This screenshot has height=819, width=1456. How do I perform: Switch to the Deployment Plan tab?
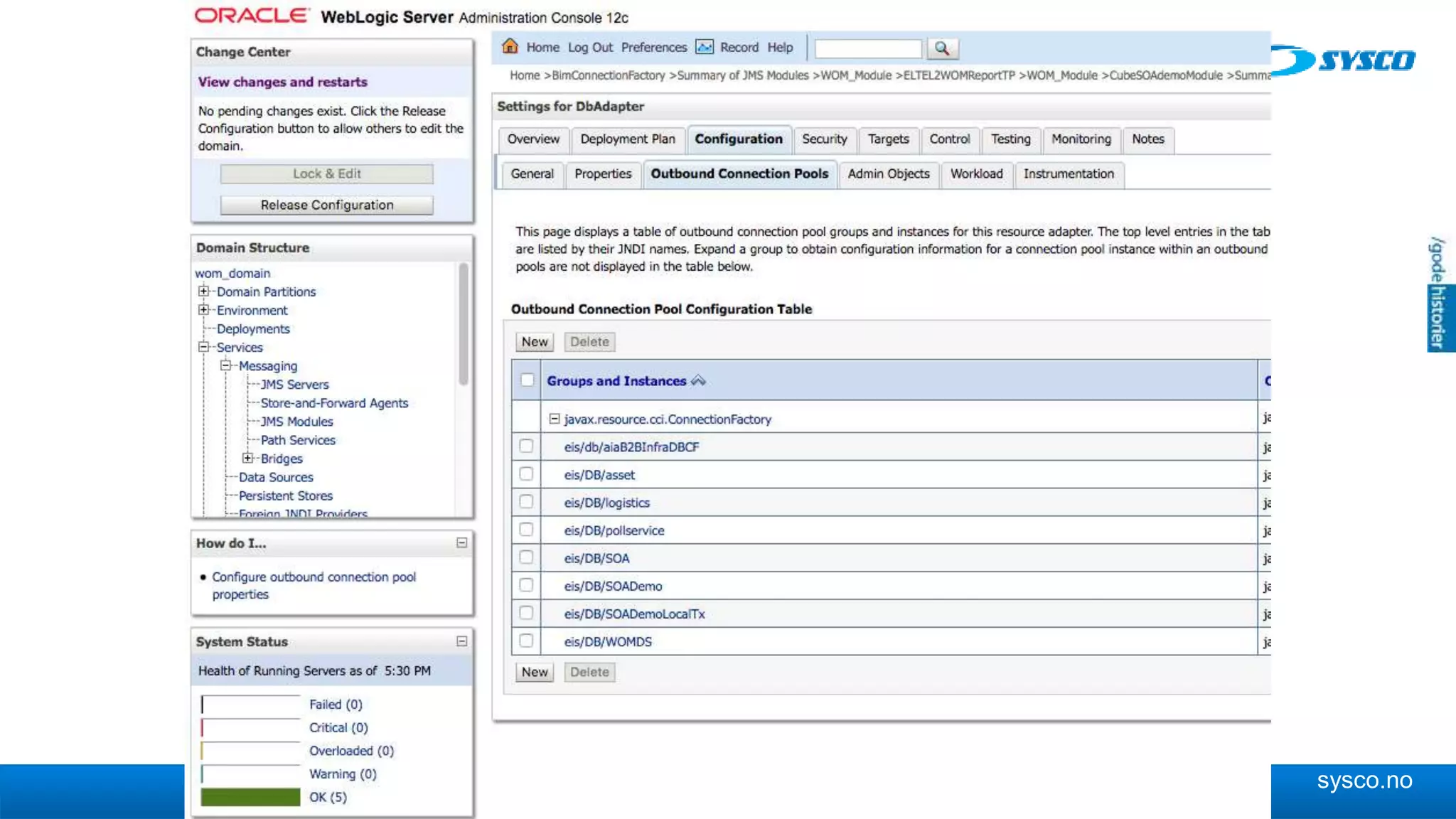coord(627,139)
